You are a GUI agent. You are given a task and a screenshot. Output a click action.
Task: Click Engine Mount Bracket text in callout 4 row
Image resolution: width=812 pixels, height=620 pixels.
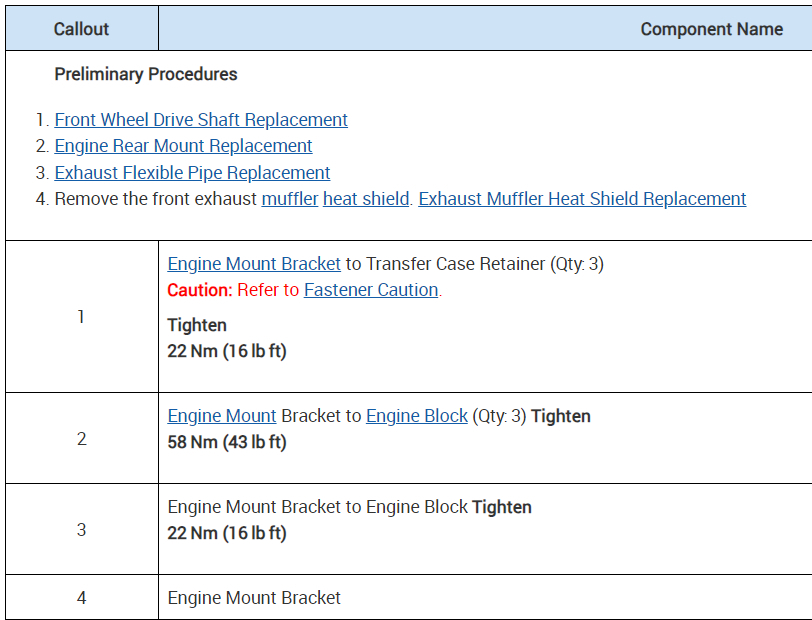pyautogui.click(x=254, y=598)
